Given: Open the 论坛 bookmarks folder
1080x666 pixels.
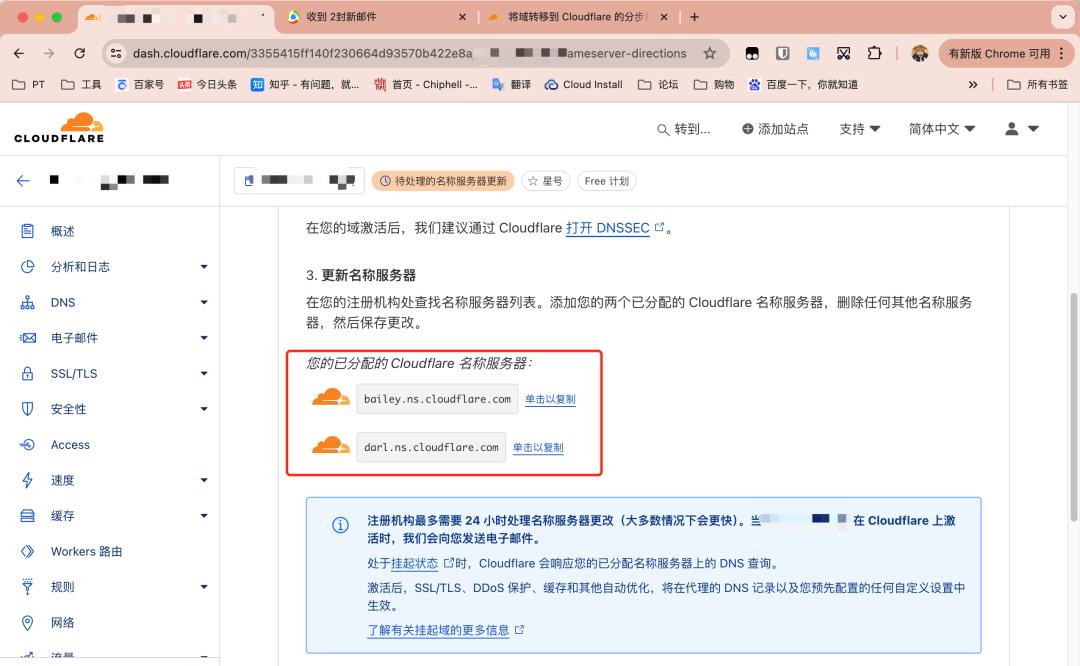Looking at the screenshot, I should pyautogui.click(x=658, y=85).
